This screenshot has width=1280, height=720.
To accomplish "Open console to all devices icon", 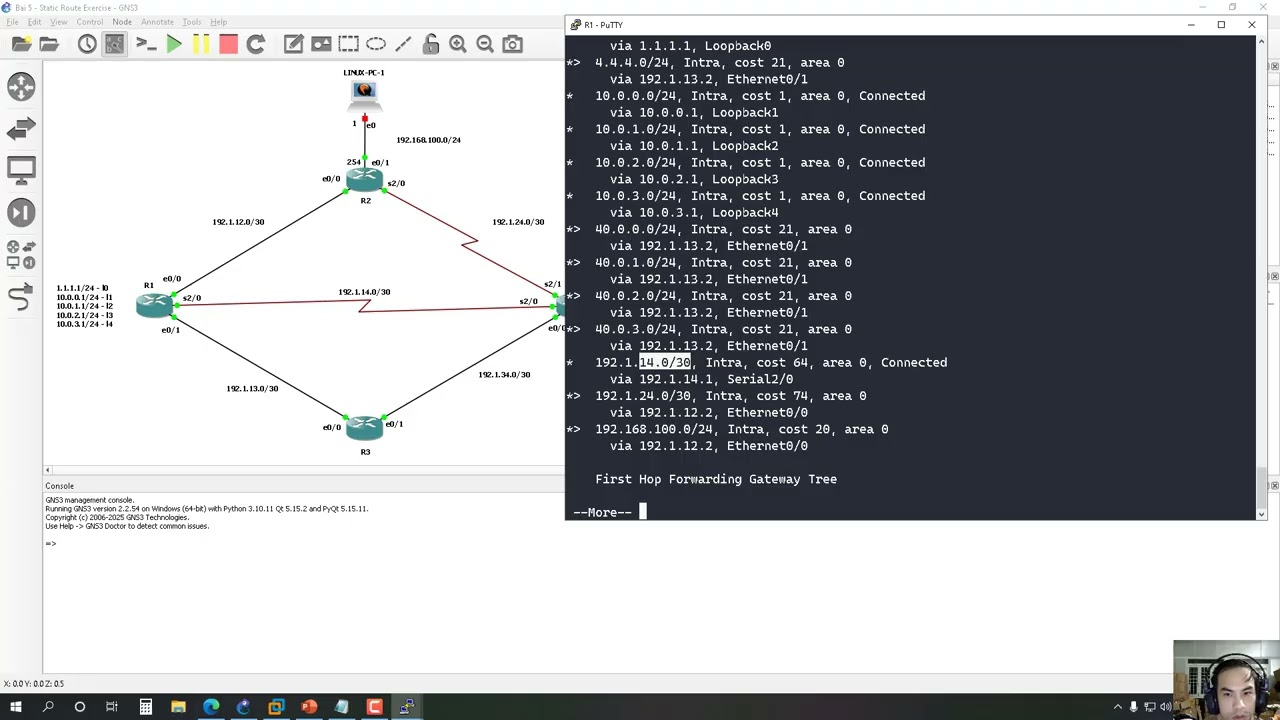I will (x=146, y=44).
